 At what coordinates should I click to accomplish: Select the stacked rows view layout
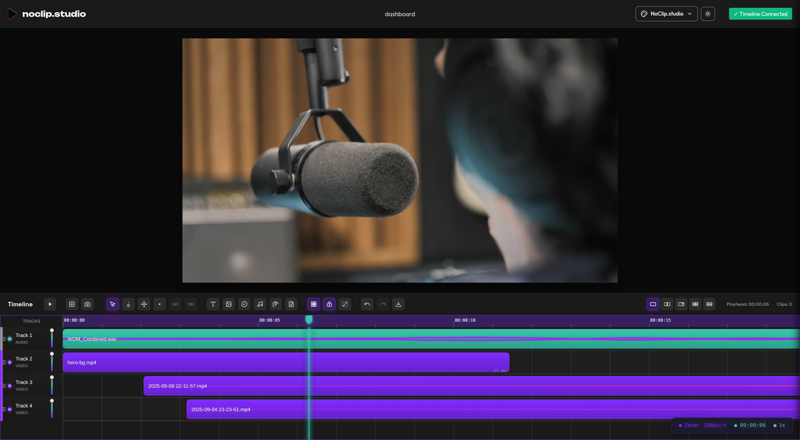point(709,304)
